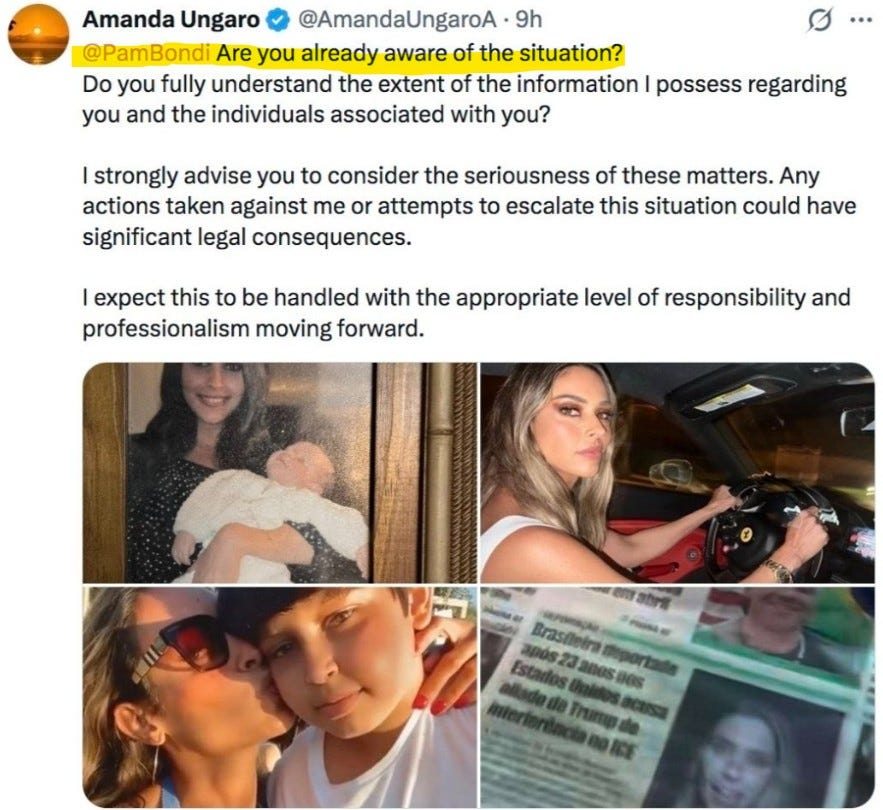Click the paragraph starting 'I expect this'
Viewport: 883px width, 810px height.
[x=466, y=313]
